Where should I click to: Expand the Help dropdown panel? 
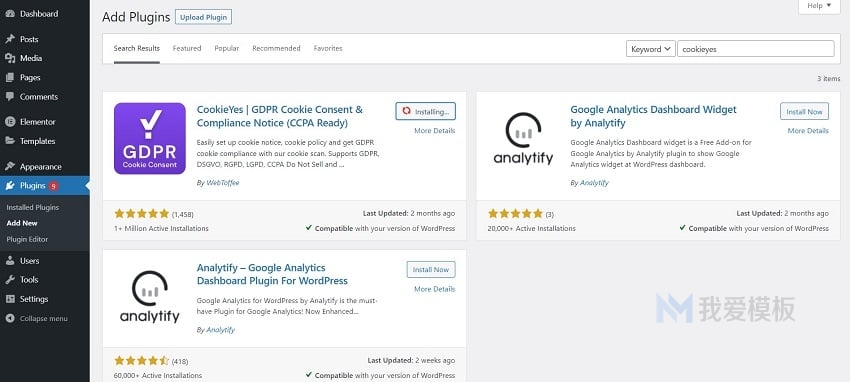(819, 6)
